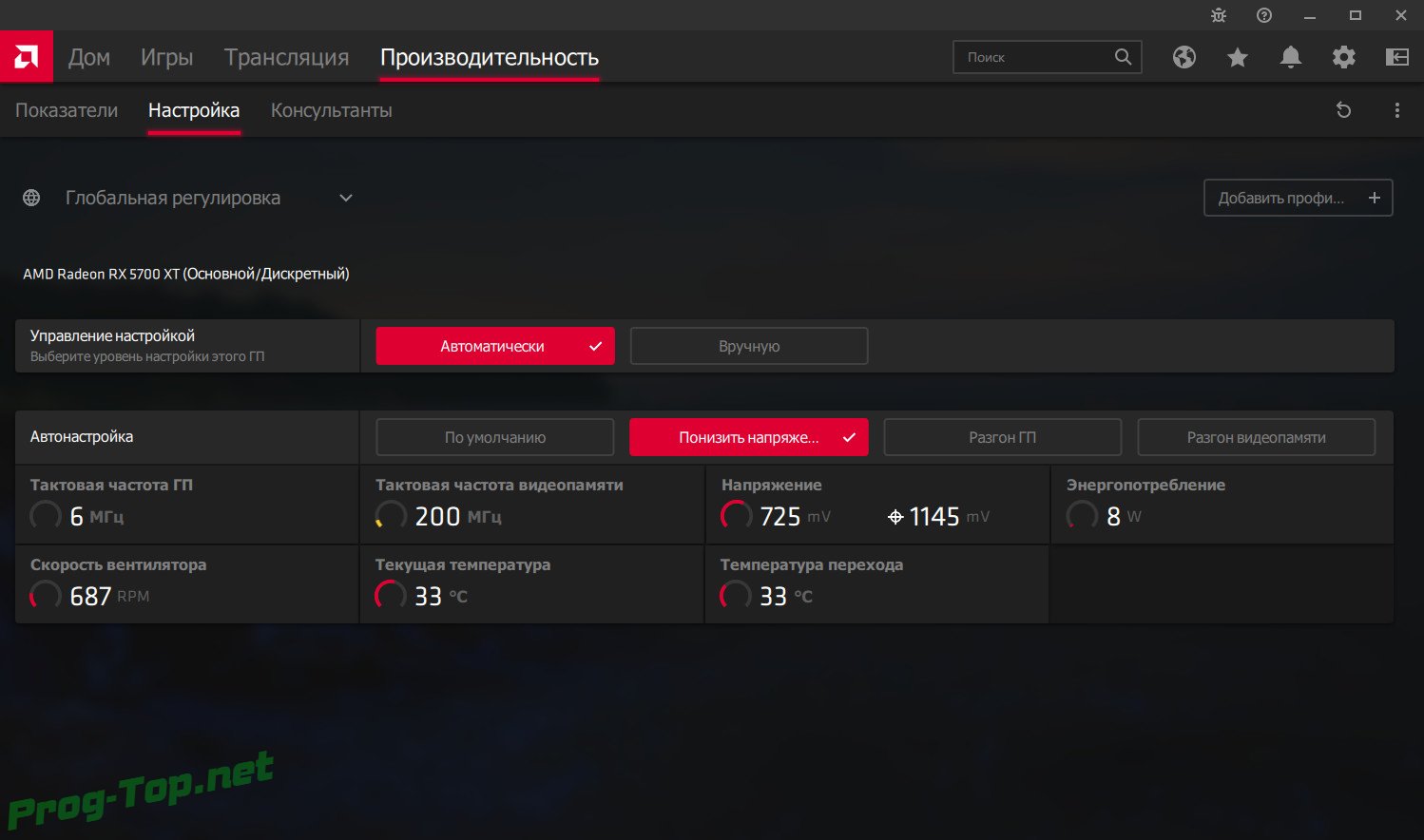Screen dimensions: 1424x840
Task: Click the AMD logo icon
Action: click(x=27, y=57)
